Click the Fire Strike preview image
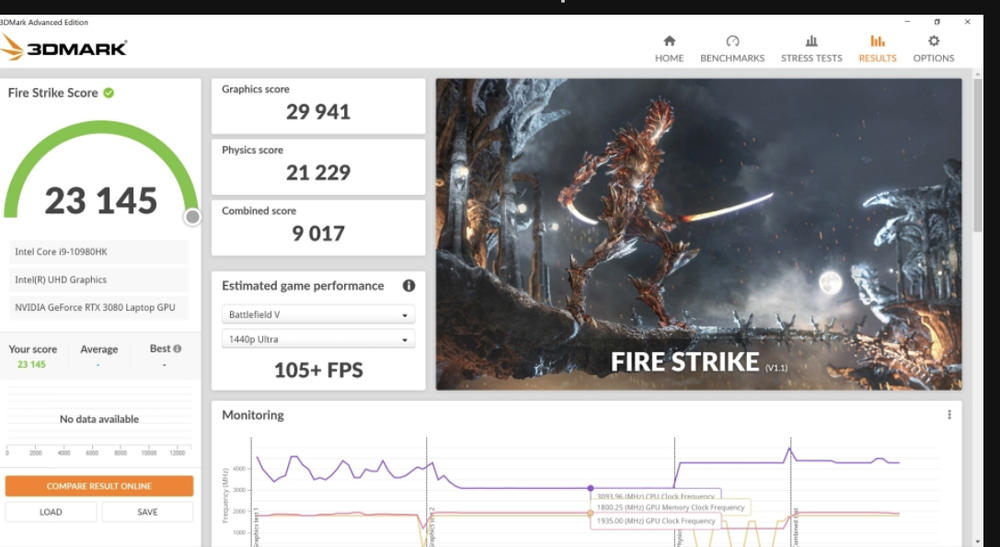This screenshot has height=547, width=1000. click(698, 234)
